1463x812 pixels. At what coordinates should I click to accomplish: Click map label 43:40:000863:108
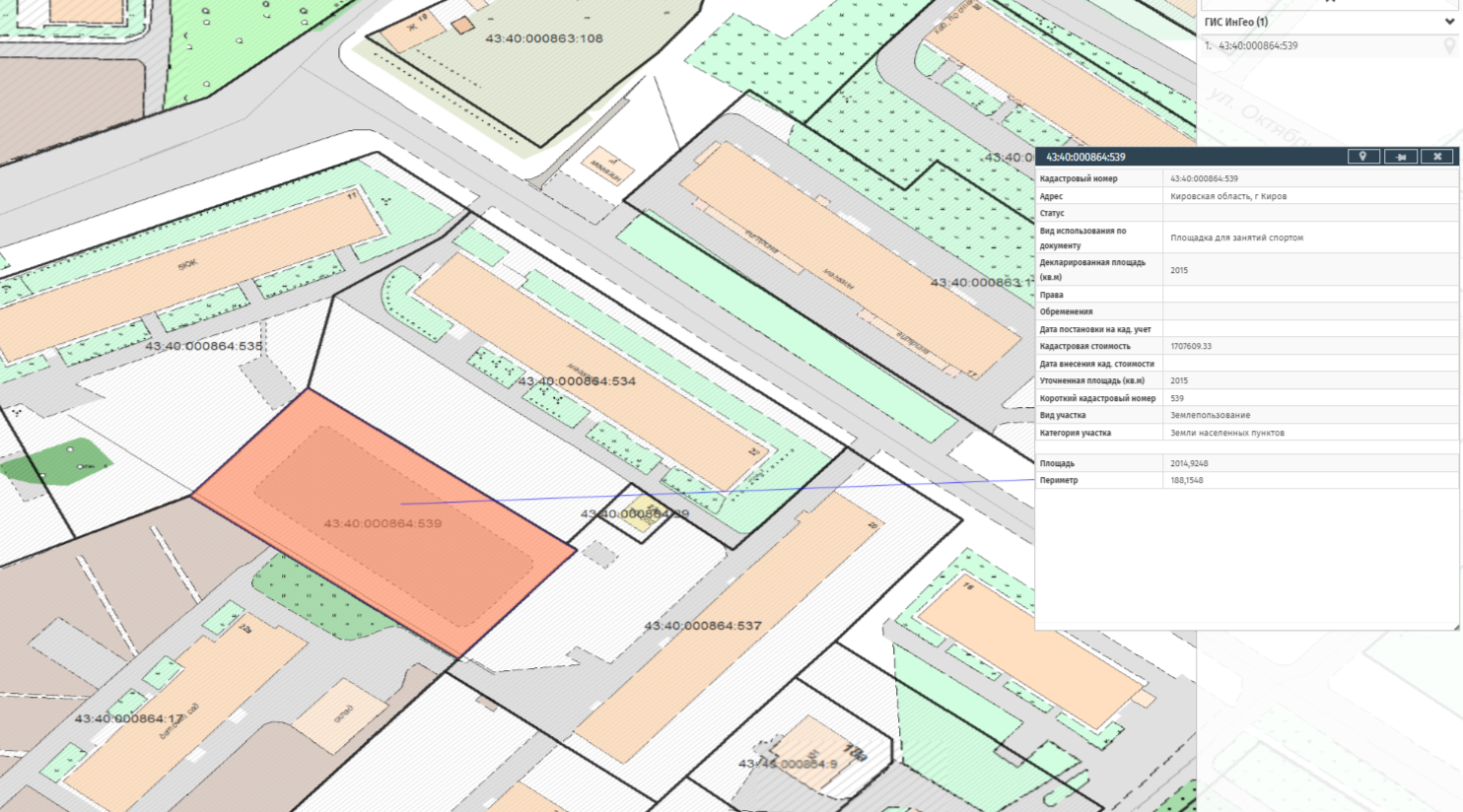tap(544, 38)
